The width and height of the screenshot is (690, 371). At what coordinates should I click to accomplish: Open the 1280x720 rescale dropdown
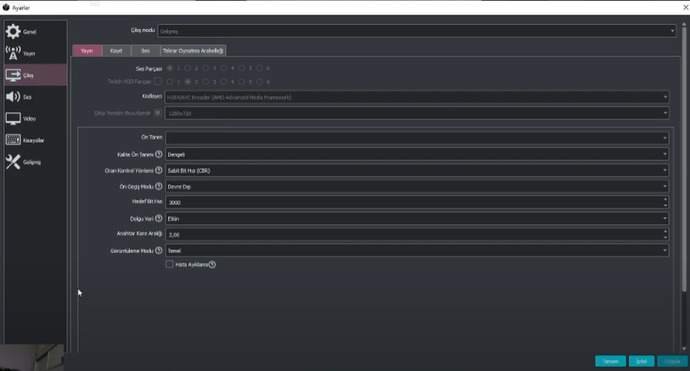click(x=417, y=113)
